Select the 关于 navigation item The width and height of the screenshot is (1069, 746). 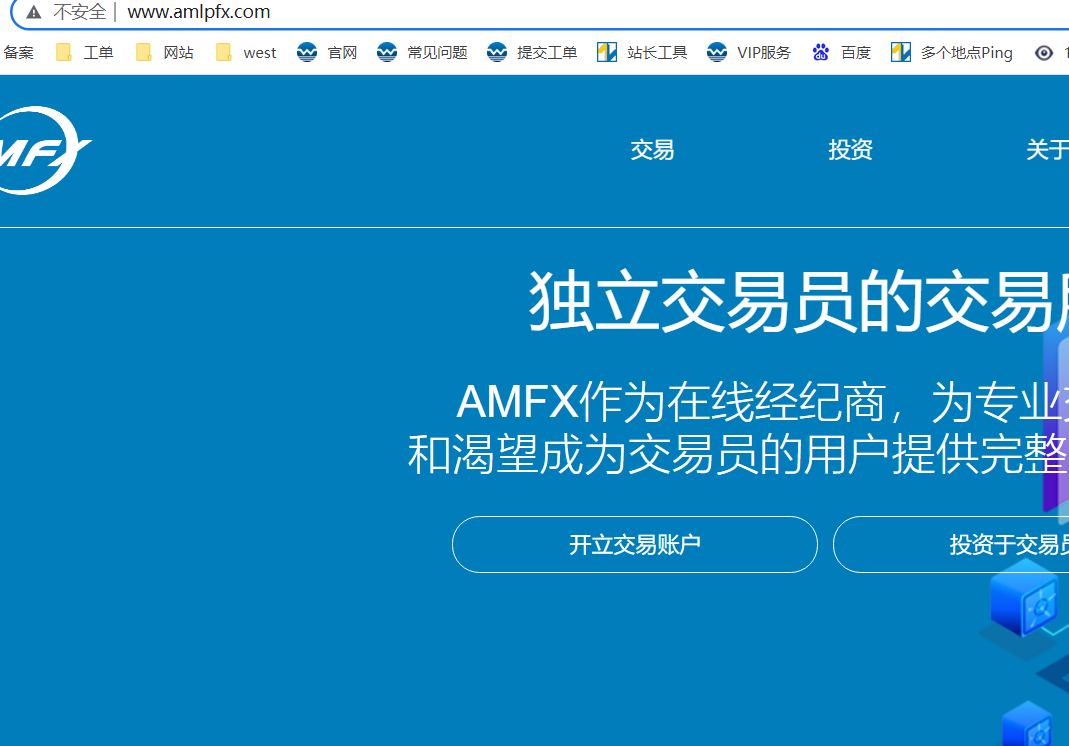point(1046,150)
